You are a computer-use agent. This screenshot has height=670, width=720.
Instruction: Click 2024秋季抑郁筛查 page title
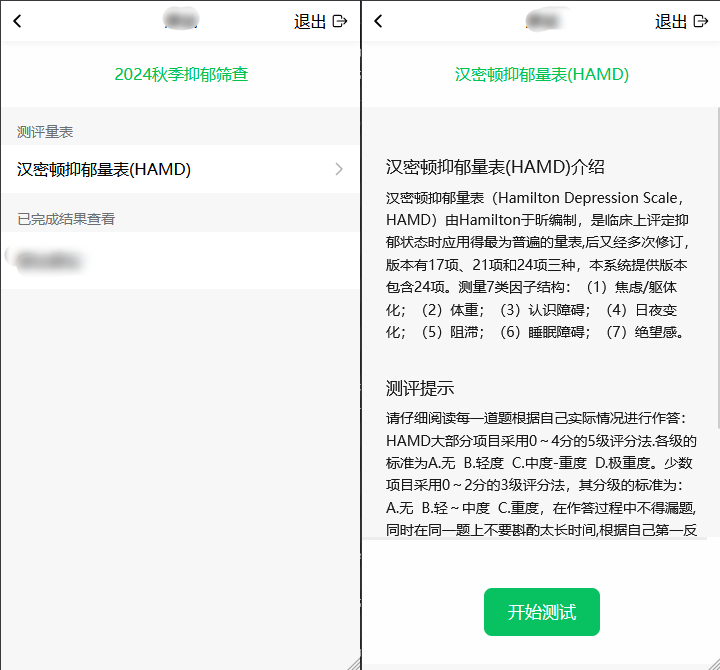[x=181, y=74]
